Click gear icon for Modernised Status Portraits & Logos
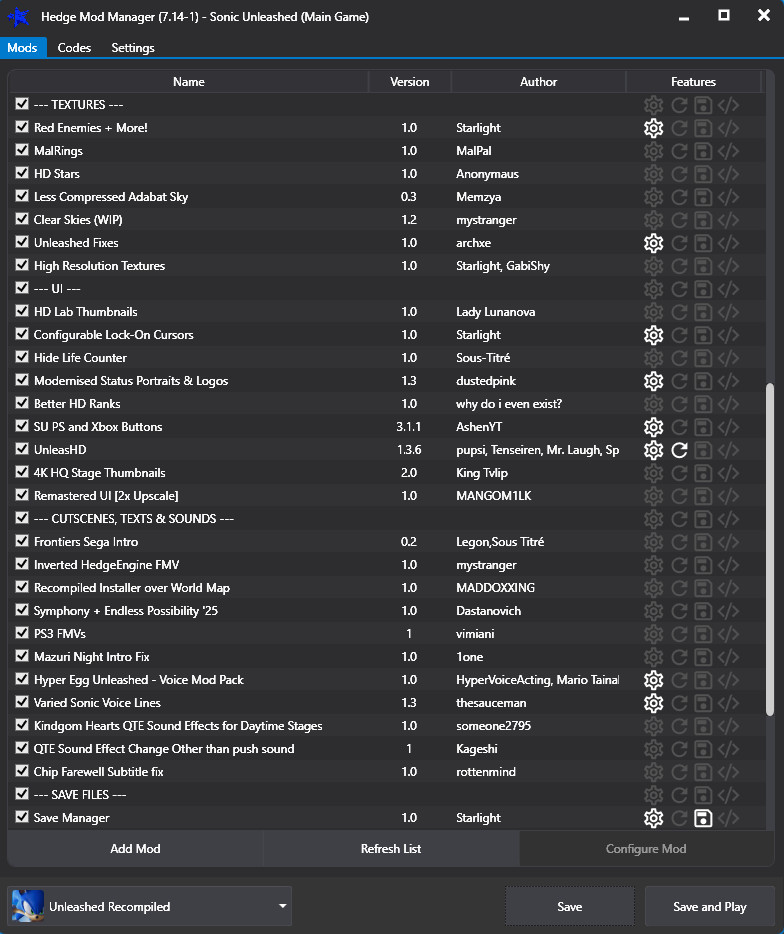Image resolution: width=784 pixels, height=934 pixels. 653,381
